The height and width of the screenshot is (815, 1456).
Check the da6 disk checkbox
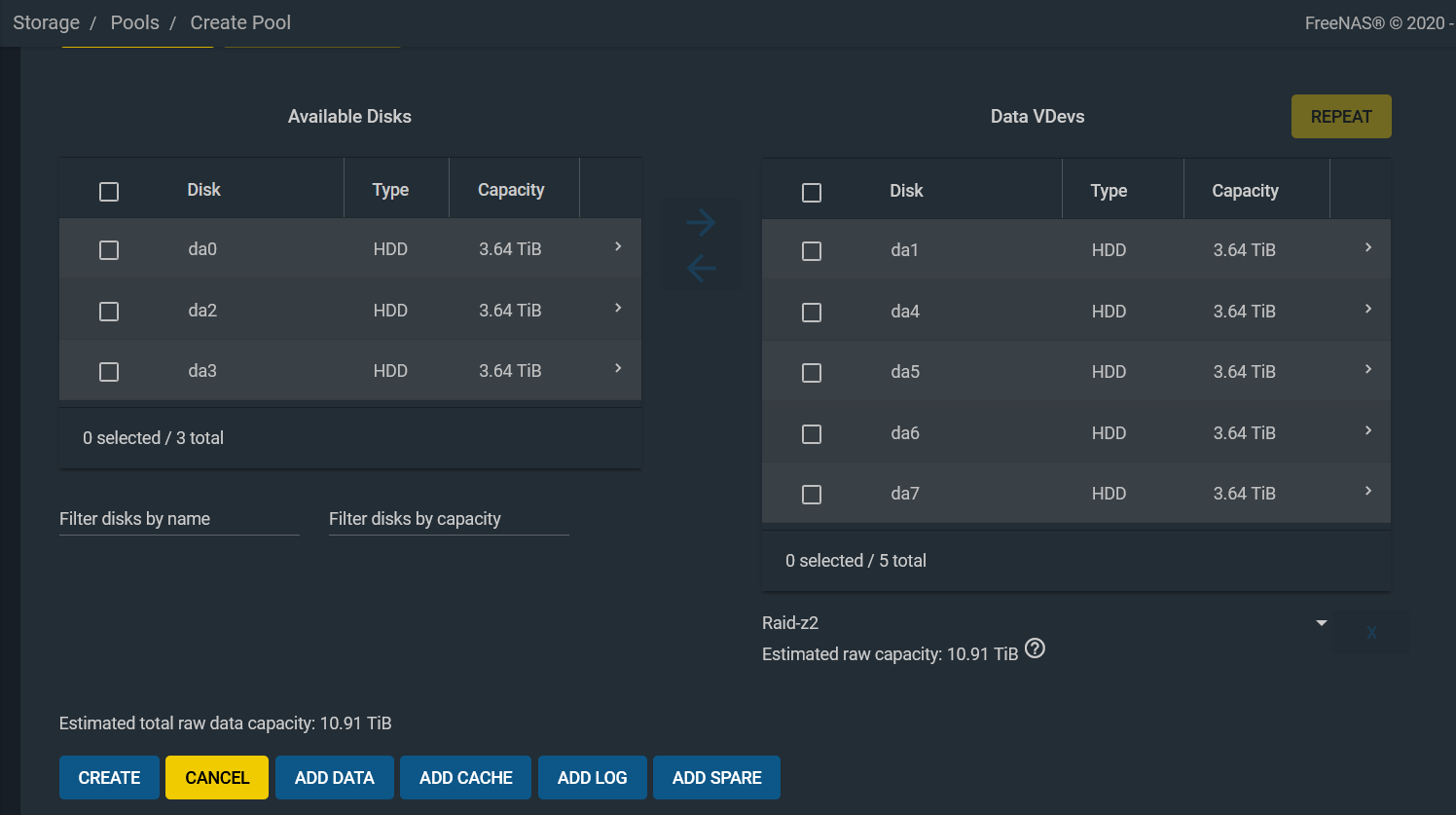click(812, 434)
